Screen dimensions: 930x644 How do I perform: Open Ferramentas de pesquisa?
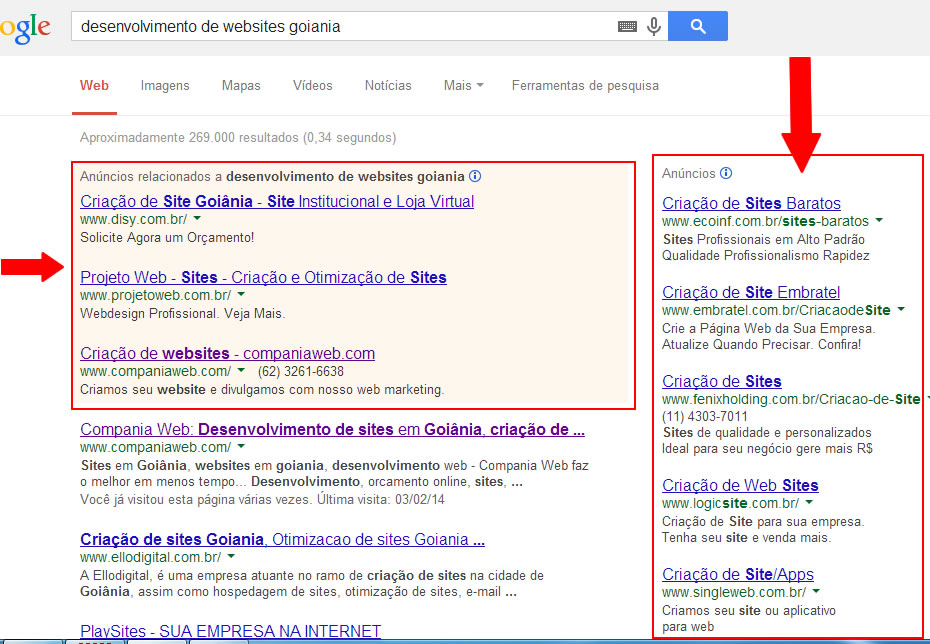click(585, 85)
